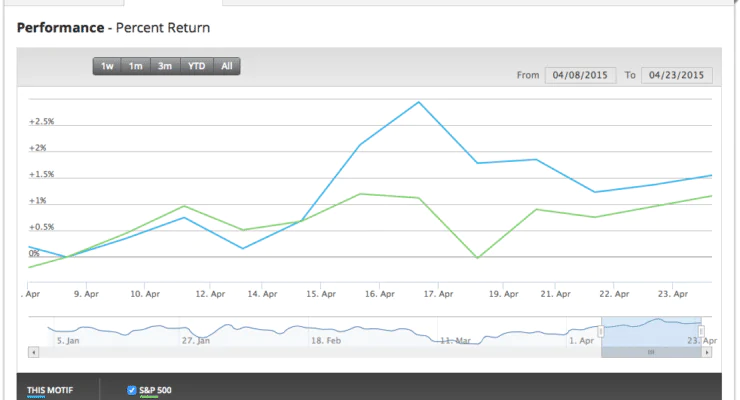740x400 pixels.
Task: Select the 1w time range button
Action: [107, 66]
